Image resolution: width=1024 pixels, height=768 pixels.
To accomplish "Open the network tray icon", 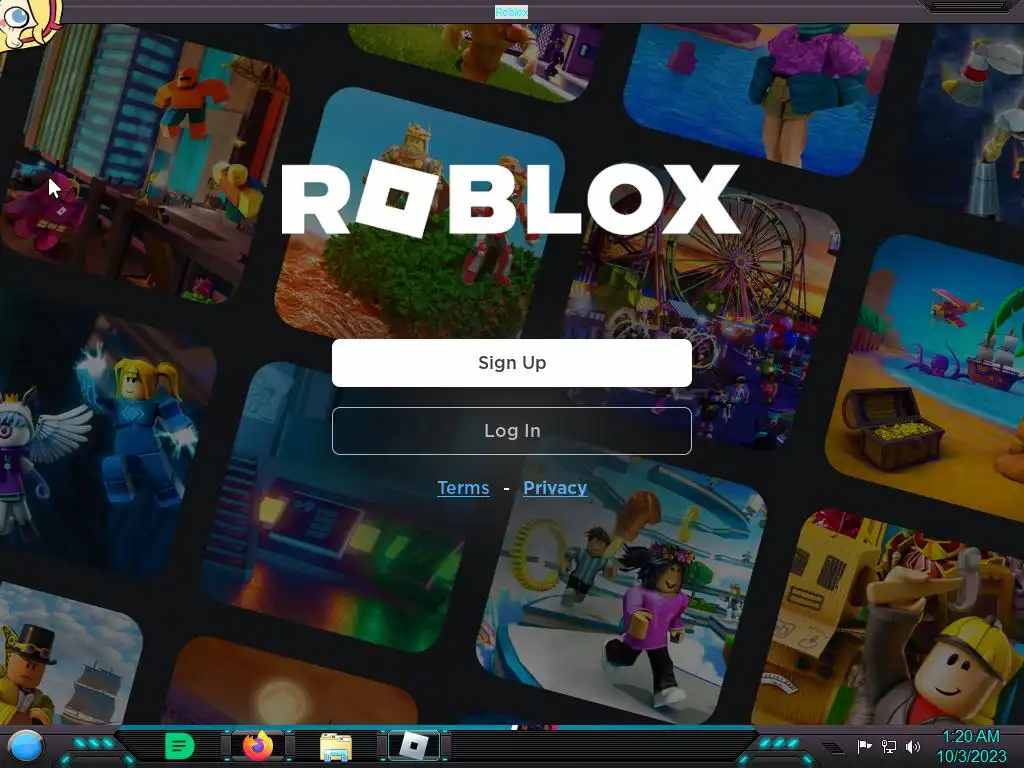I will click(x=889, y=746).
